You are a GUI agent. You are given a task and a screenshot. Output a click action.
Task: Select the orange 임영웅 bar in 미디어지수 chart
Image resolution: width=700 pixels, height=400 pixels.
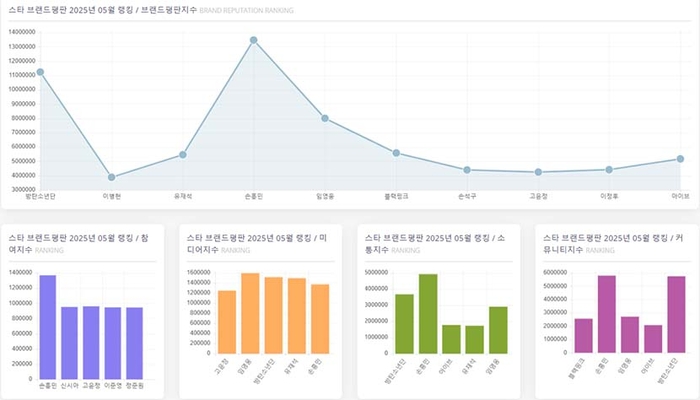250,313
